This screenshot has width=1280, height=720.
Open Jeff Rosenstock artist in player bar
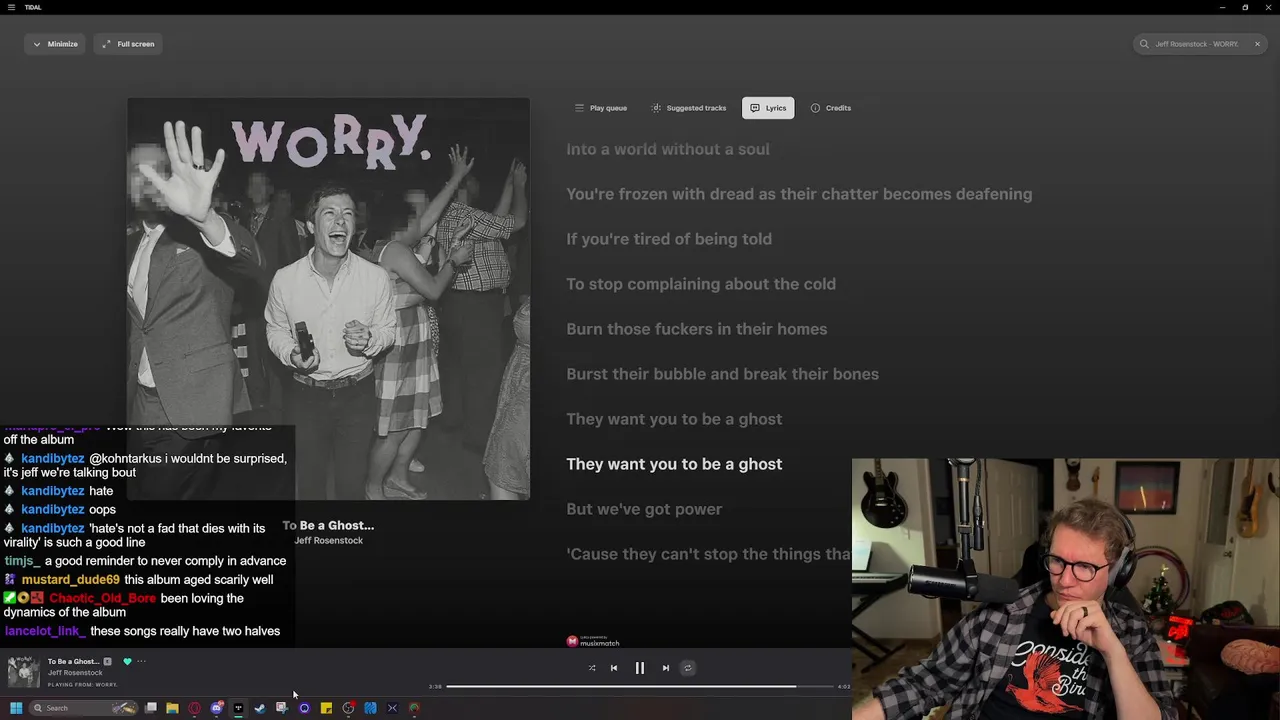tap(75, 673)
